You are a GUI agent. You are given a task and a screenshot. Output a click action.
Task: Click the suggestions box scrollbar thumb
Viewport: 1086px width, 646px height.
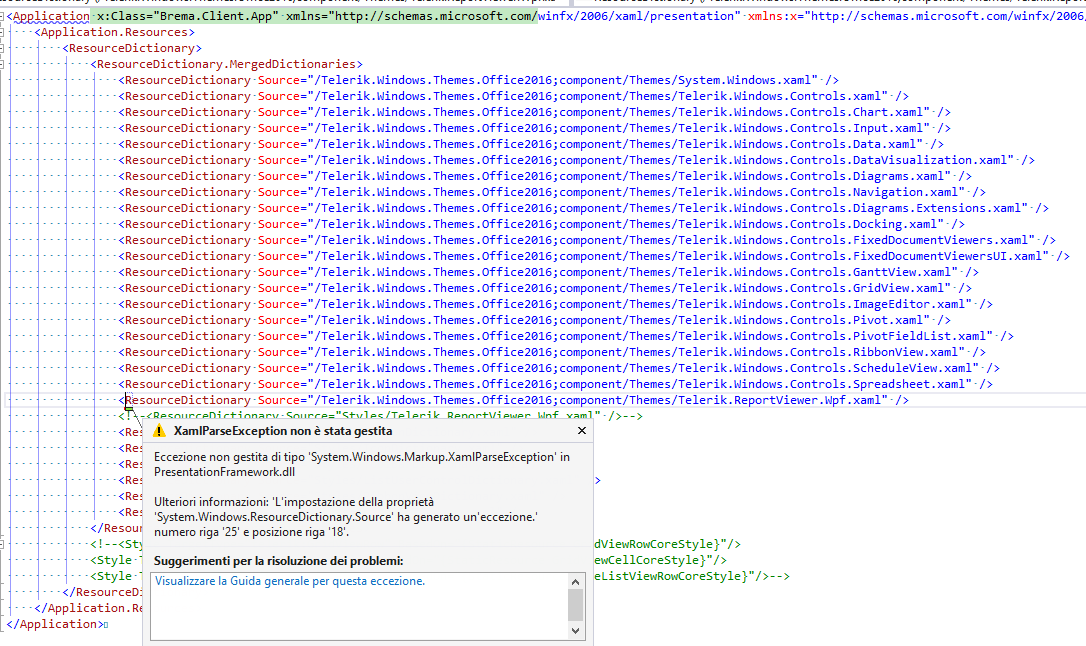point(576,605)
